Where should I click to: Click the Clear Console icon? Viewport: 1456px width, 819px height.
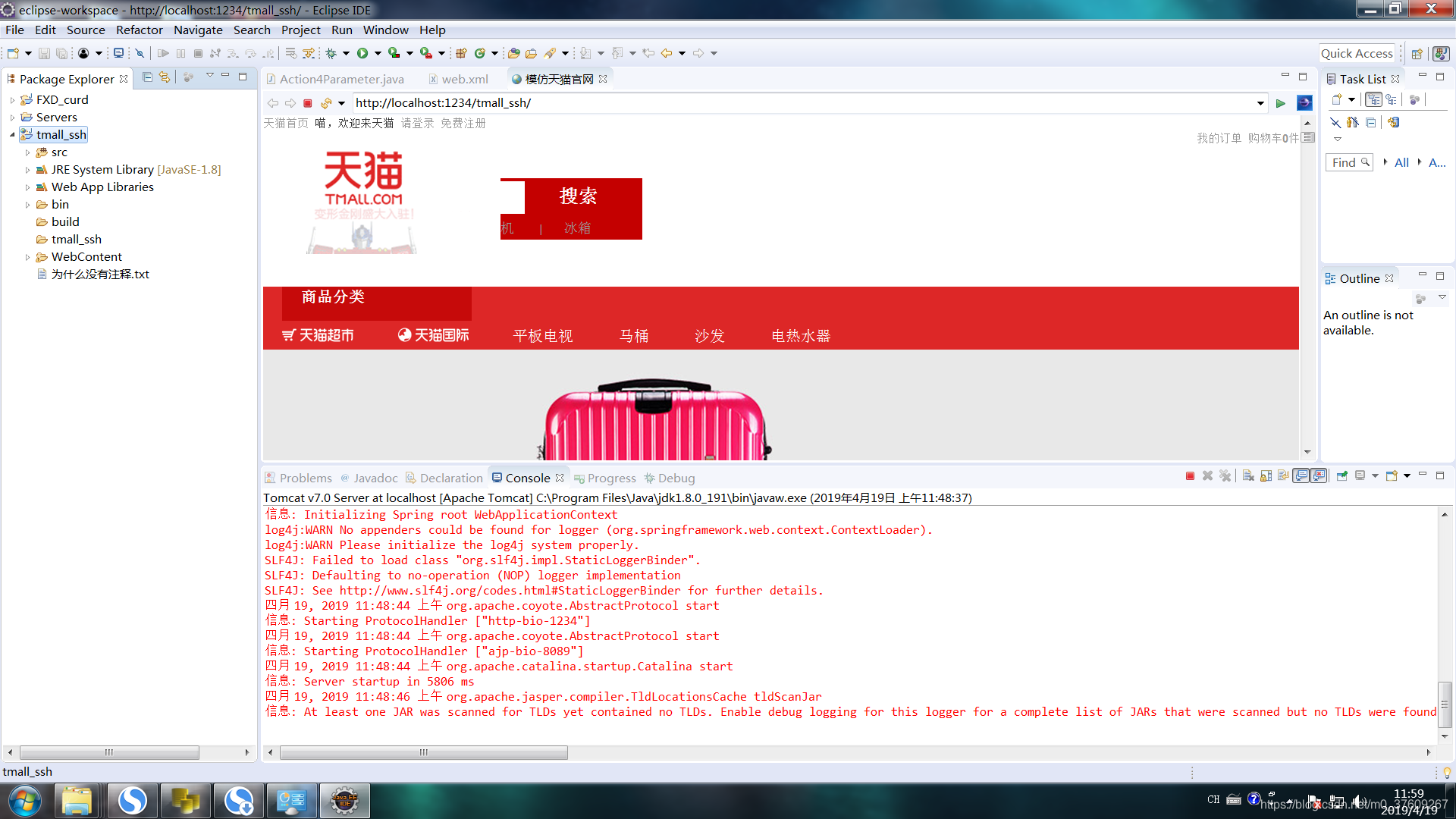point(1248,476)
